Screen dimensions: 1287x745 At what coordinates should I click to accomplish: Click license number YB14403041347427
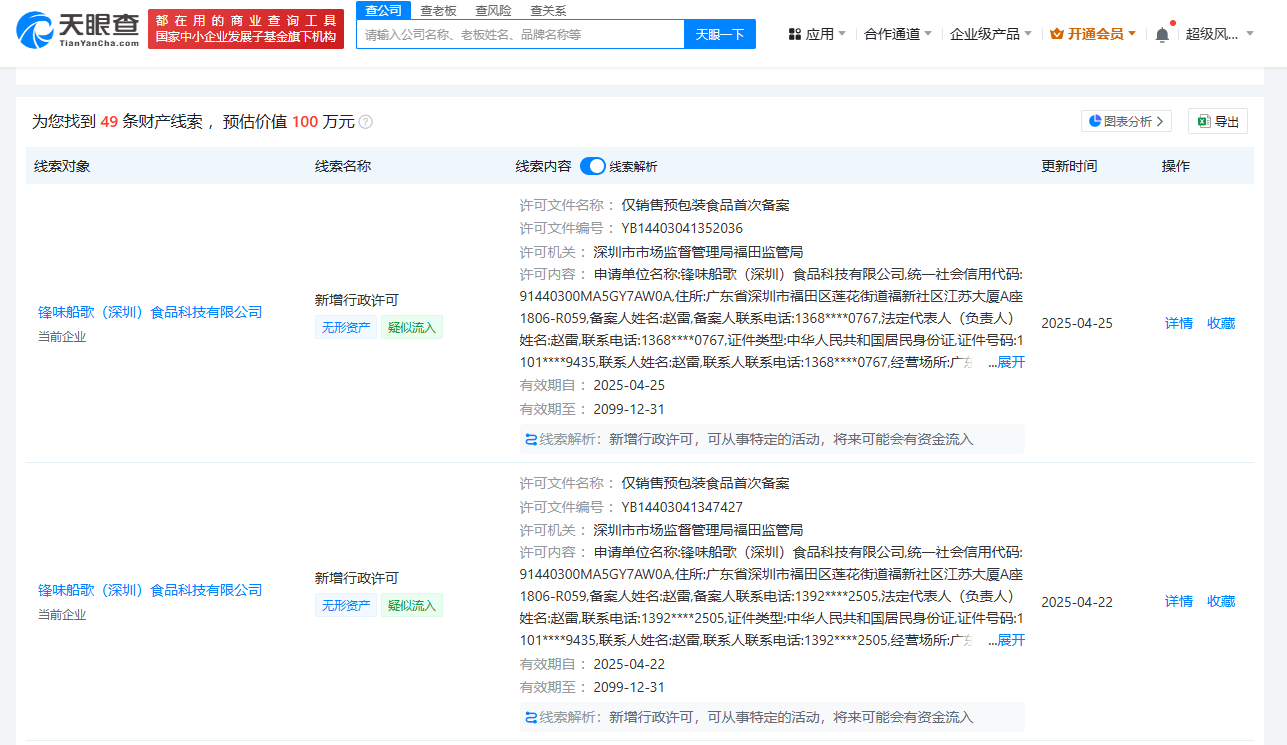coord(682,507)
